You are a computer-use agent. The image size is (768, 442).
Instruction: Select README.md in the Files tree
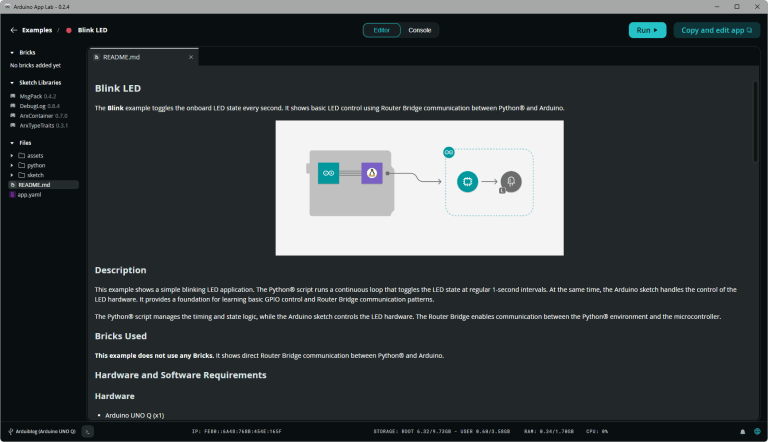(x=44, y=185)
